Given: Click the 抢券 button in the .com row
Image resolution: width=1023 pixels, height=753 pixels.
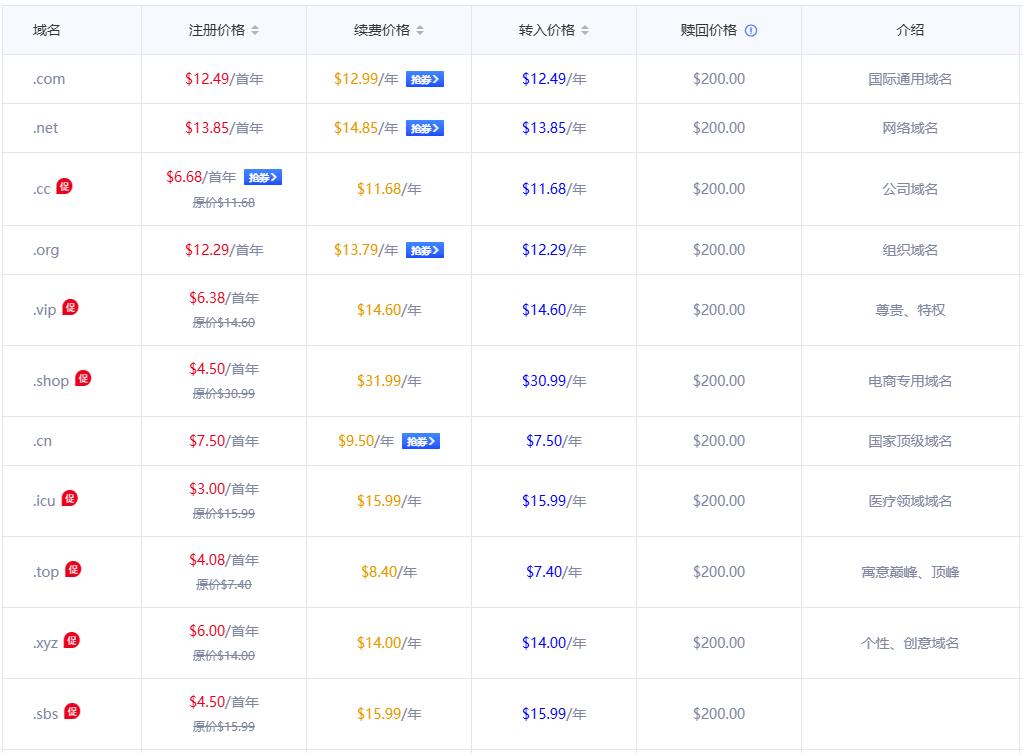Looking at the screenshot, I should [424, 79].
